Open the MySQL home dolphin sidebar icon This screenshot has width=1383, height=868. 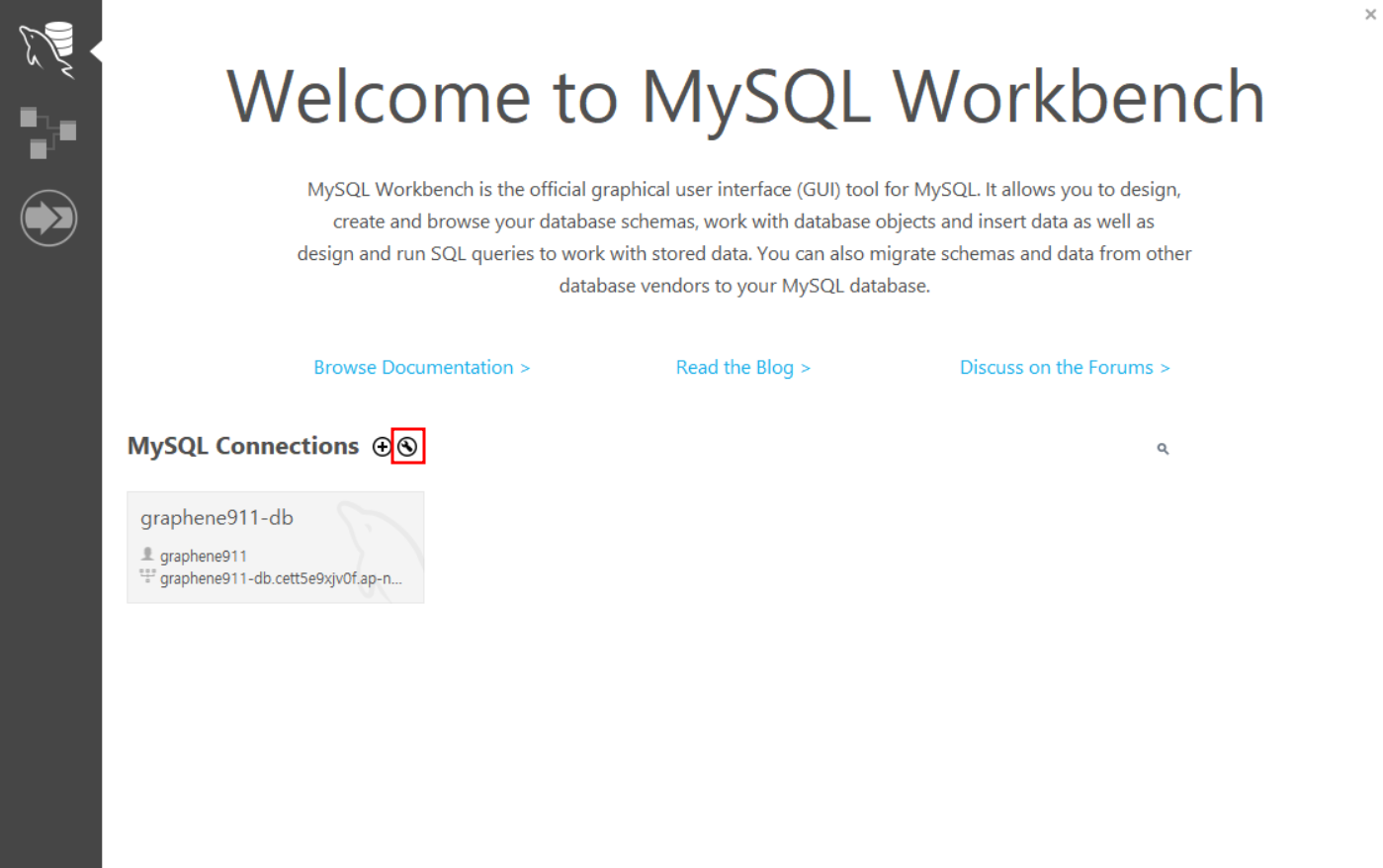pyautogui.click(x=47, y=49)
